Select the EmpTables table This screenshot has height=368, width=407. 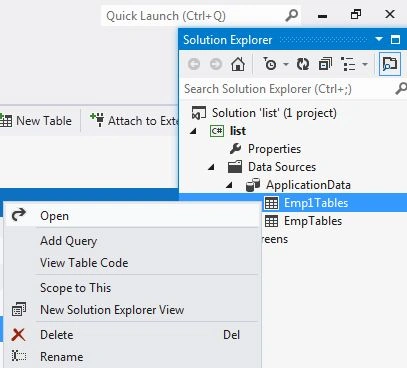click(313, 221)
